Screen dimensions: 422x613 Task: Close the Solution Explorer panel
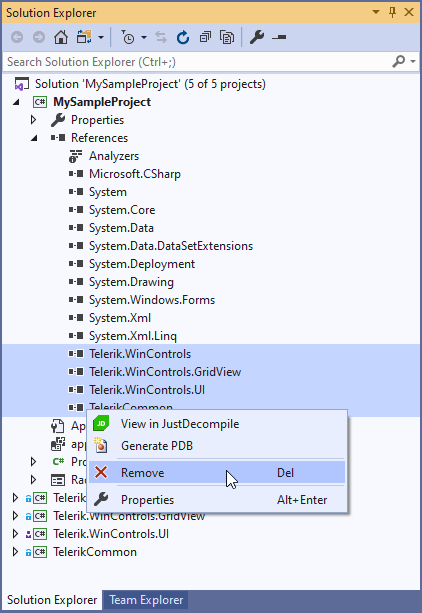click(409, 13)
